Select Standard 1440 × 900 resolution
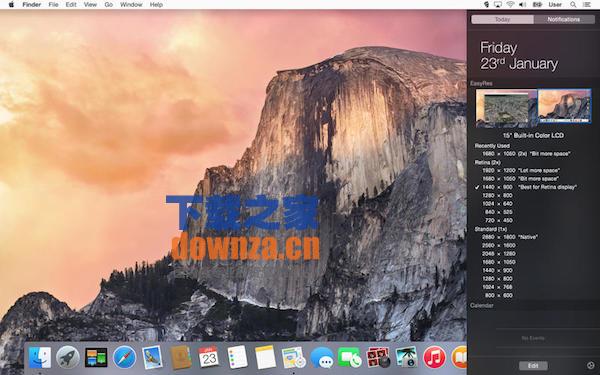 (x=497, y=271)
